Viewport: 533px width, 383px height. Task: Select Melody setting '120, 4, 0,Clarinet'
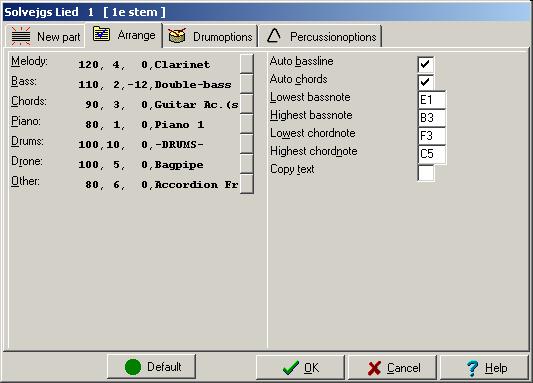click(144, 65)
